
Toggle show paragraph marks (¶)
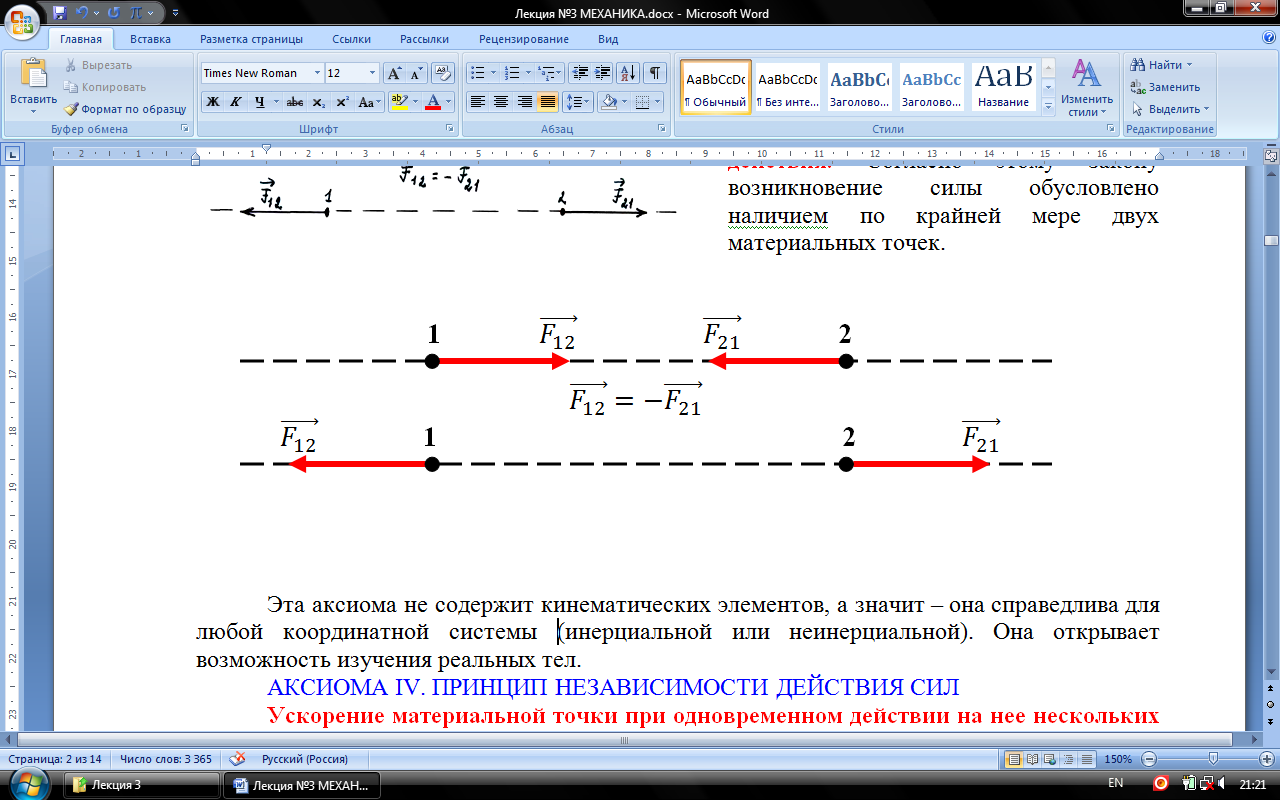[655, 73]
